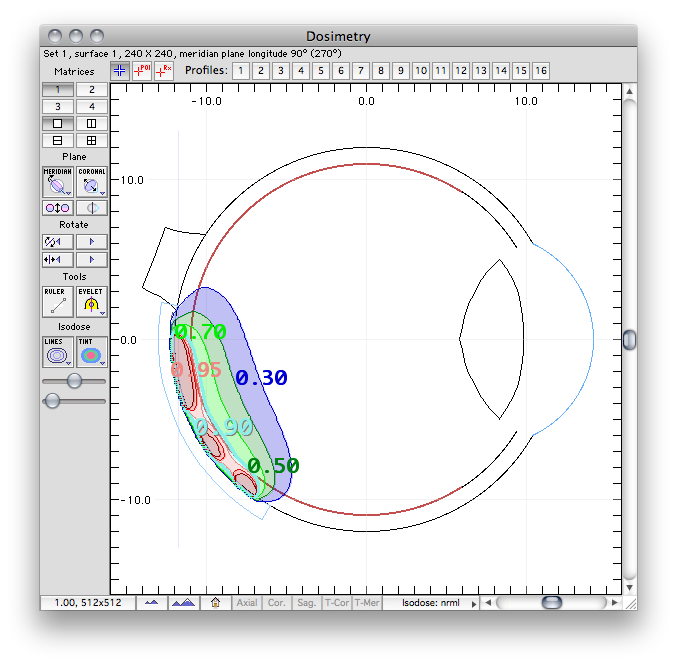Expand the Tint options dropdown arrow

[103, 364]
